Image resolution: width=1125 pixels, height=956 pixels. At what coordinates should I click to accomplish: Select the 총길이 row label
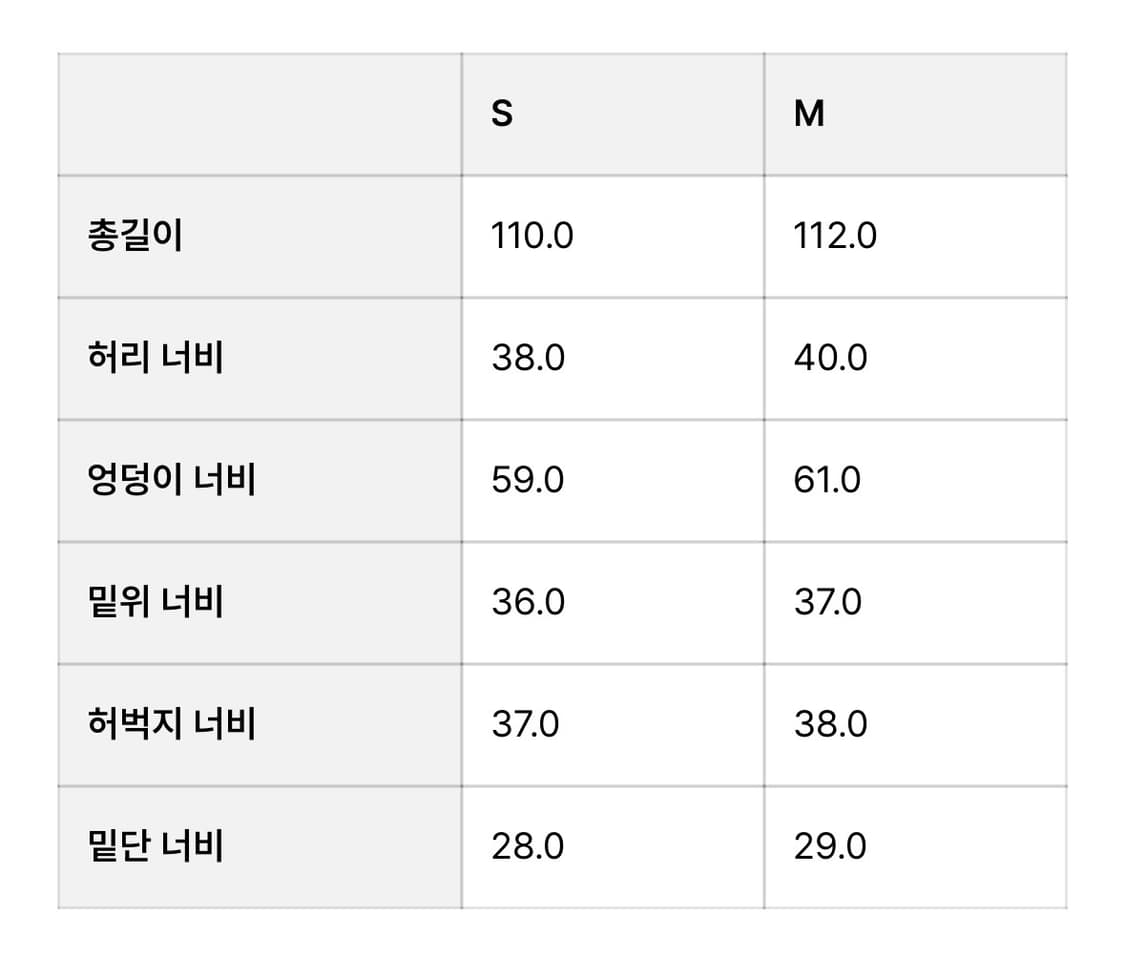[x=135, y=237]
